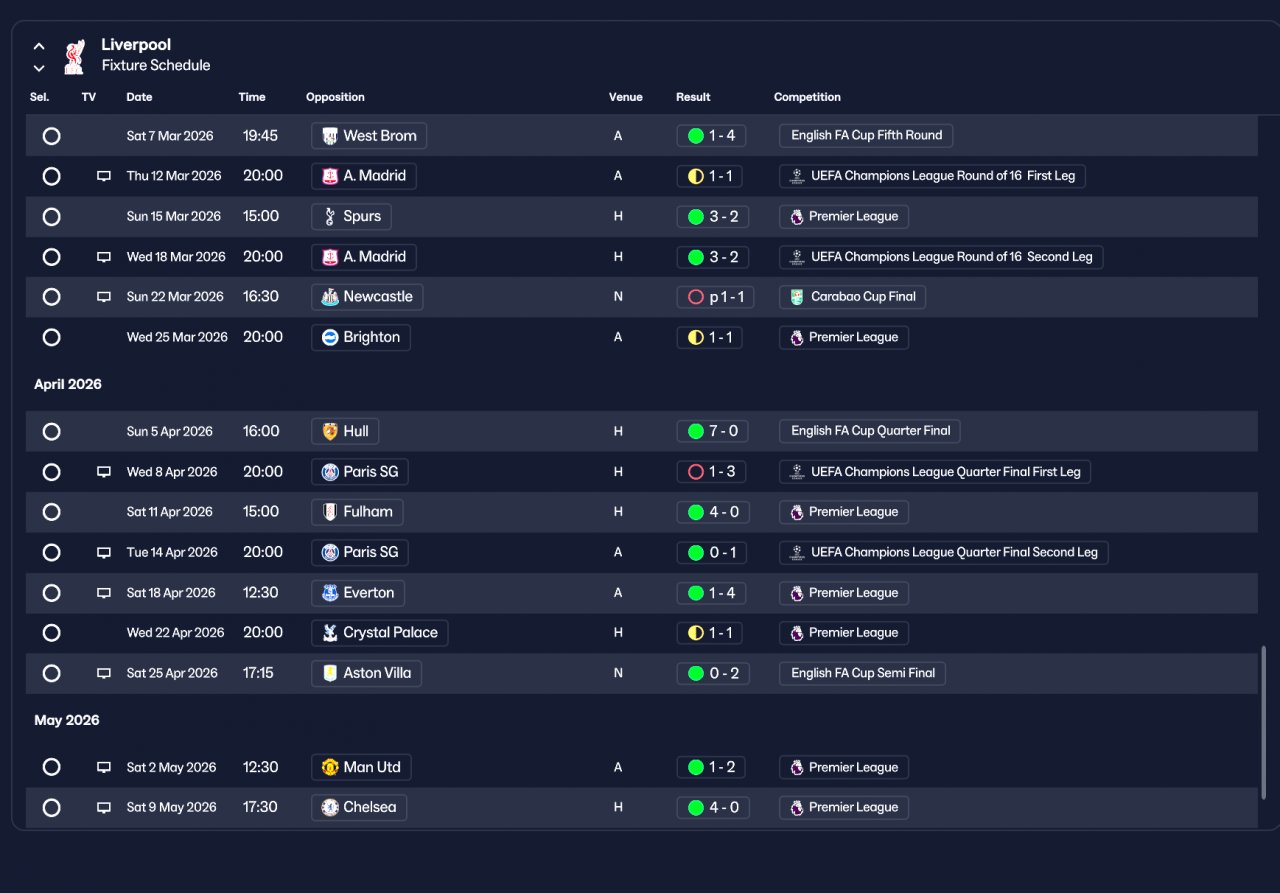Click the vertical scrollbar thumb
The width and height of the screenshot is (1280, 893).
coord(1264,719)
